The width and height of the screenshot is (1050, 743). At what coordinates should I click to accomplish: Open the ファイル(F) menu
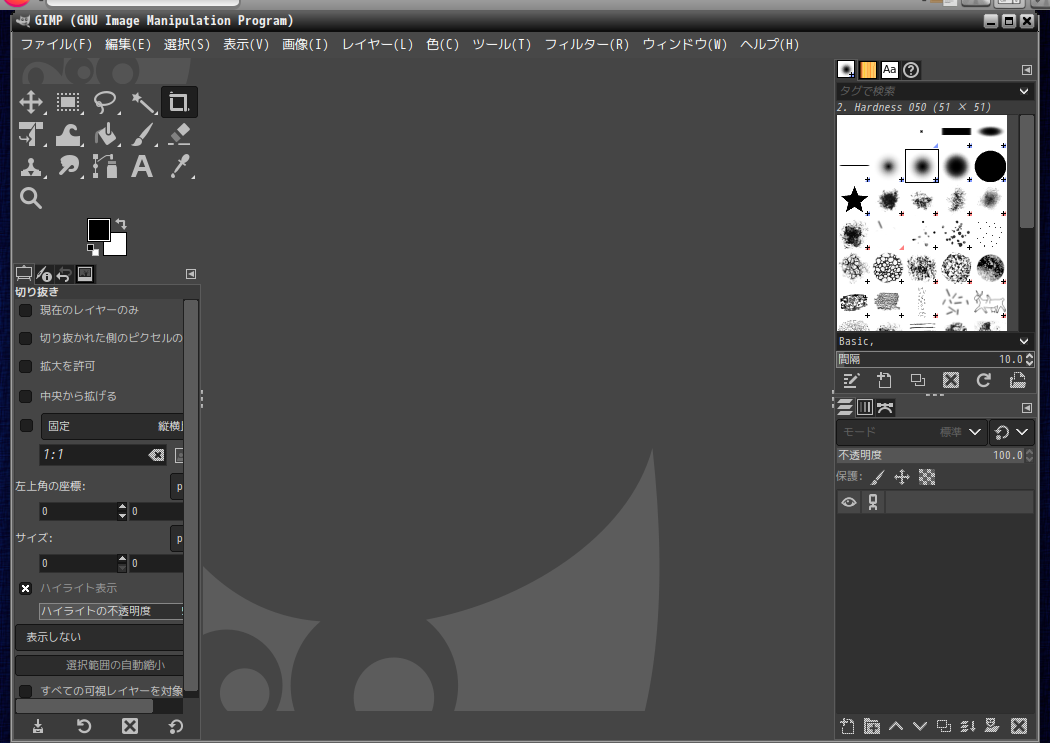pos(56,44)
